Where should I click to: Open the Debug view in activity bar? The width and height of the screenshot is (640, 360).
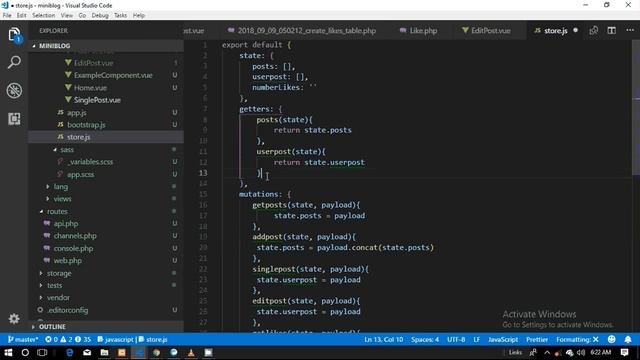click(14, 90)
